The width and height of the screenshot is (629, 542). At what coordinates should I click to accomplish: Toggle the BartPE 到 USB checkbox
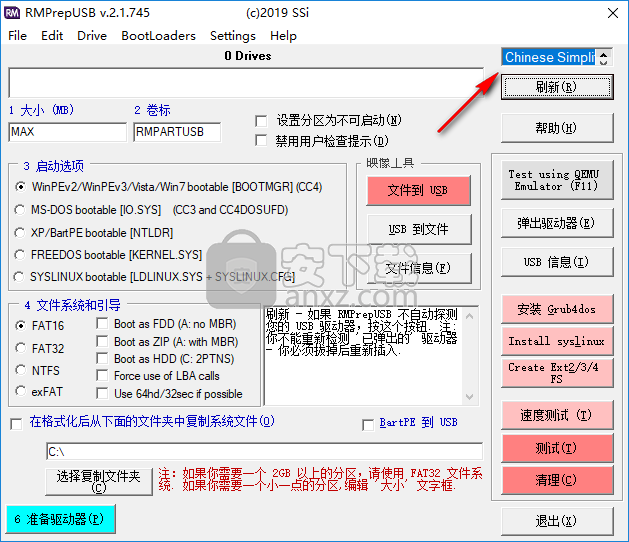(368, 424)
